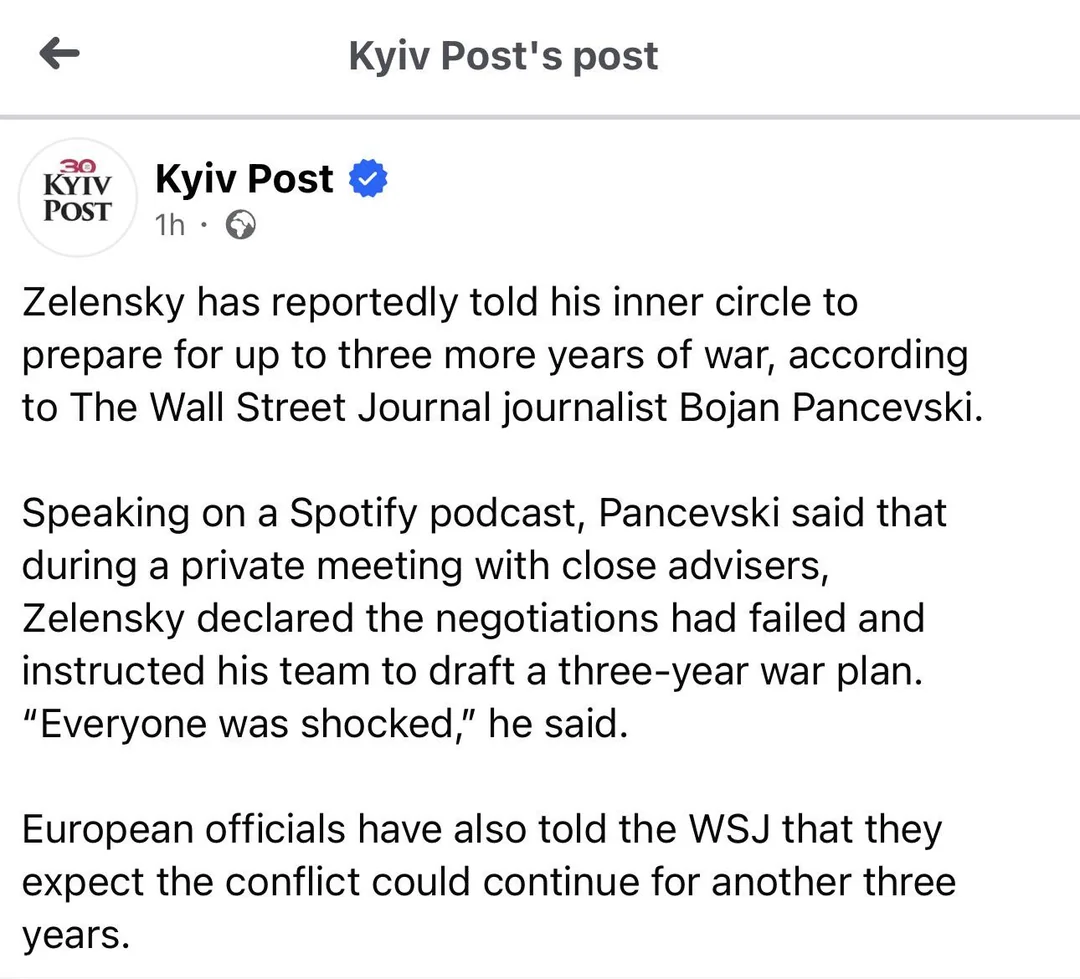Click the globe public audience icon

(241, 225)
